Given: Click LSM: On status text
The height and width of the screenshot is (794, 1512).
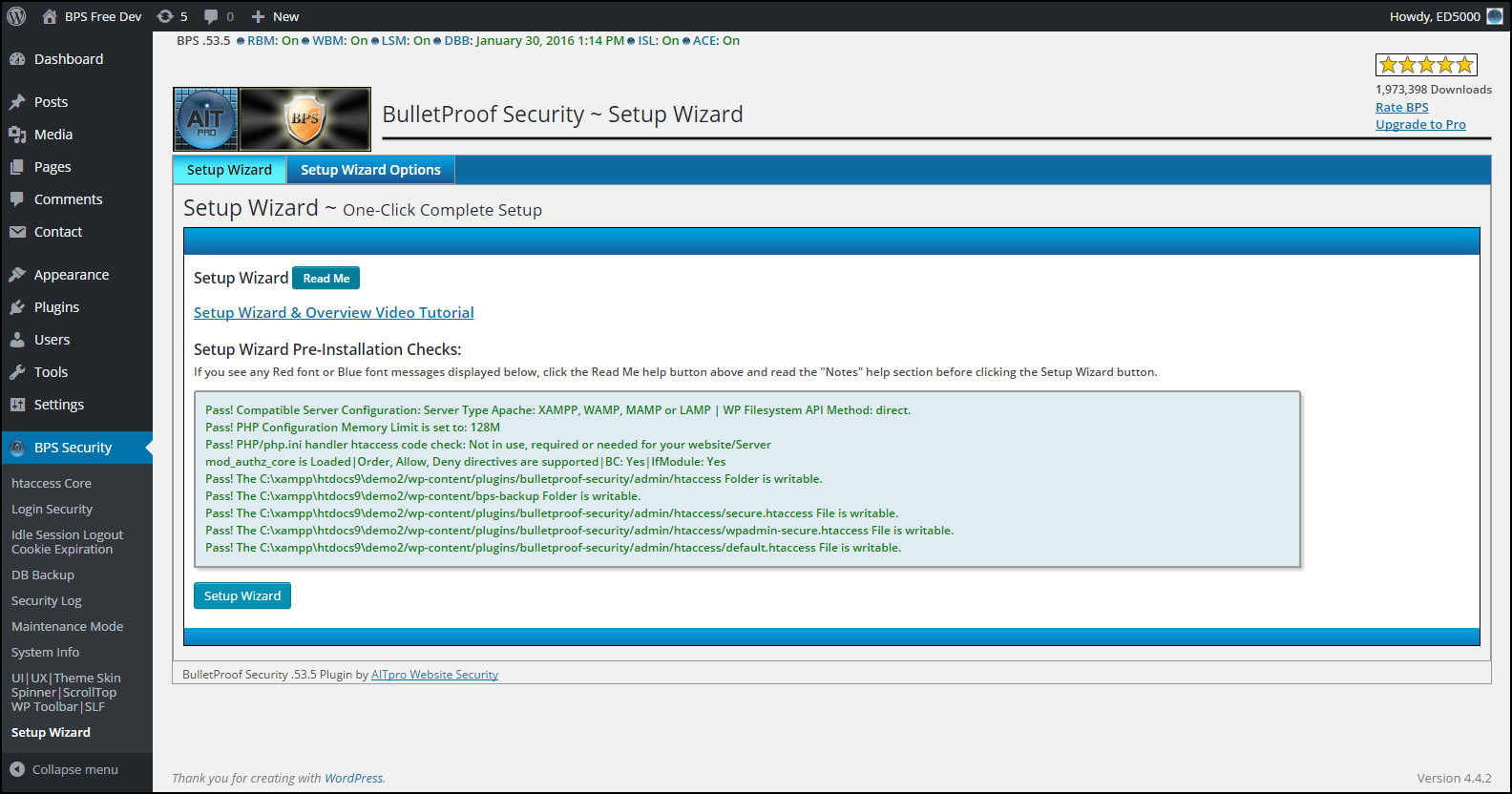Looking at the screenshot, I should [406, 41].
